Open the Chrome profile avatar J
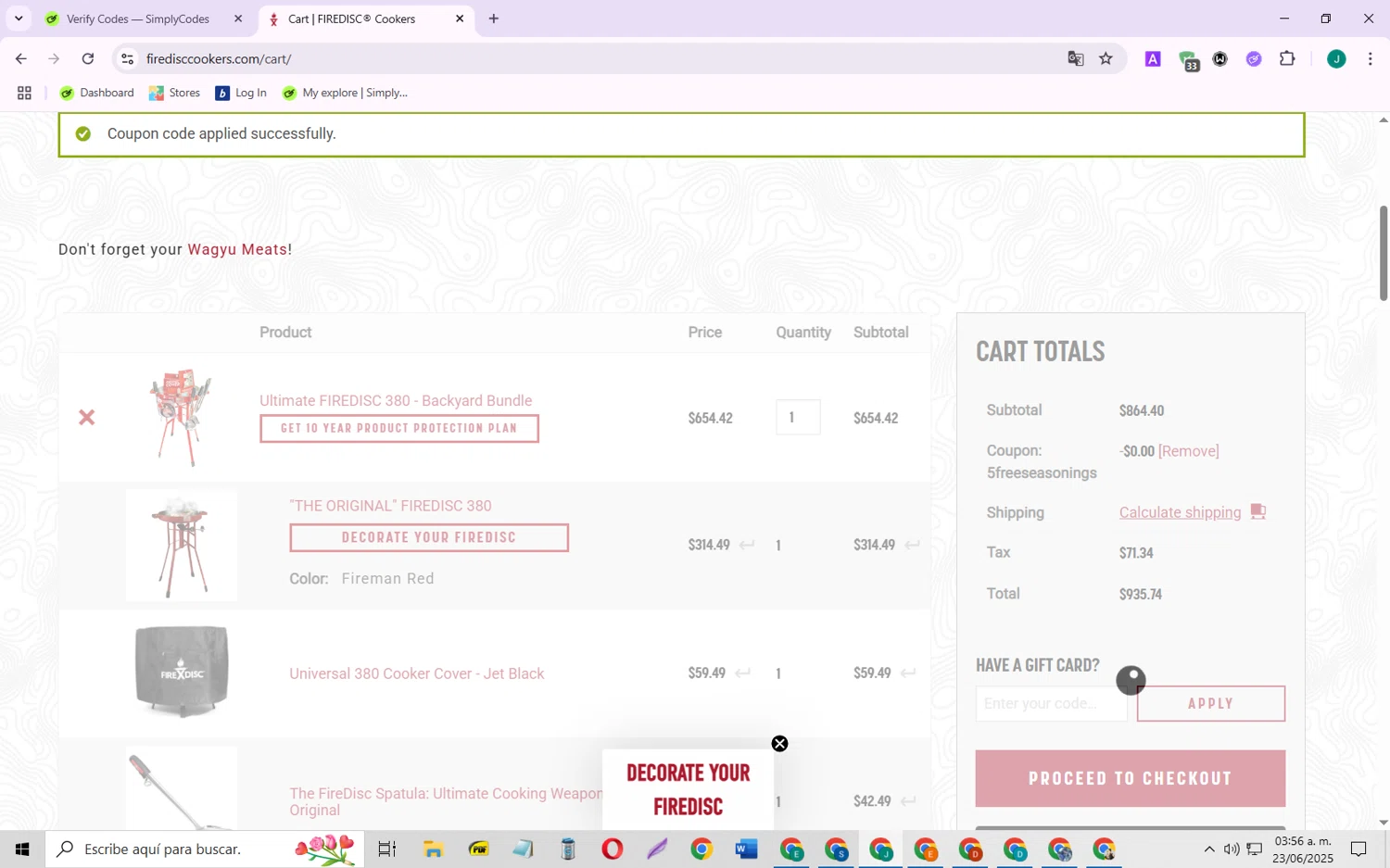This screenshot has width=1390, height=868. pyautogui.click(x=1335, y=58)
